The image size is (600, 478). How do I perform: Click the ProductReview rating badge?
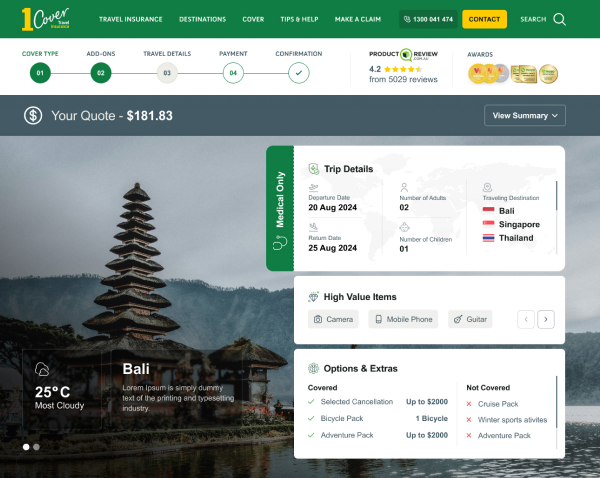[x=403, y=66]
